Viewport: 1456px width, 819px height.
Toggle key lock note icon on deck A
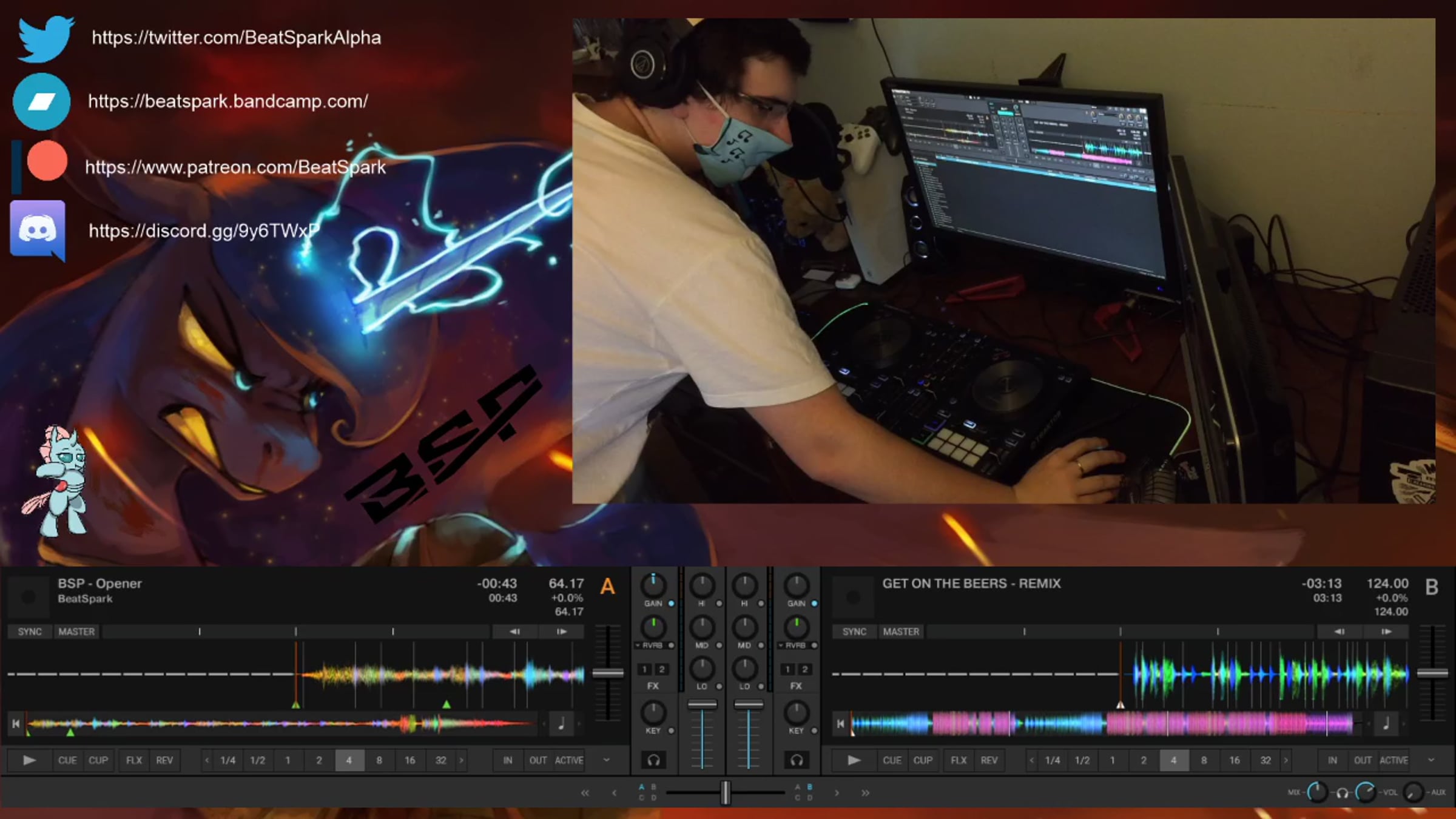pos(561,723)
